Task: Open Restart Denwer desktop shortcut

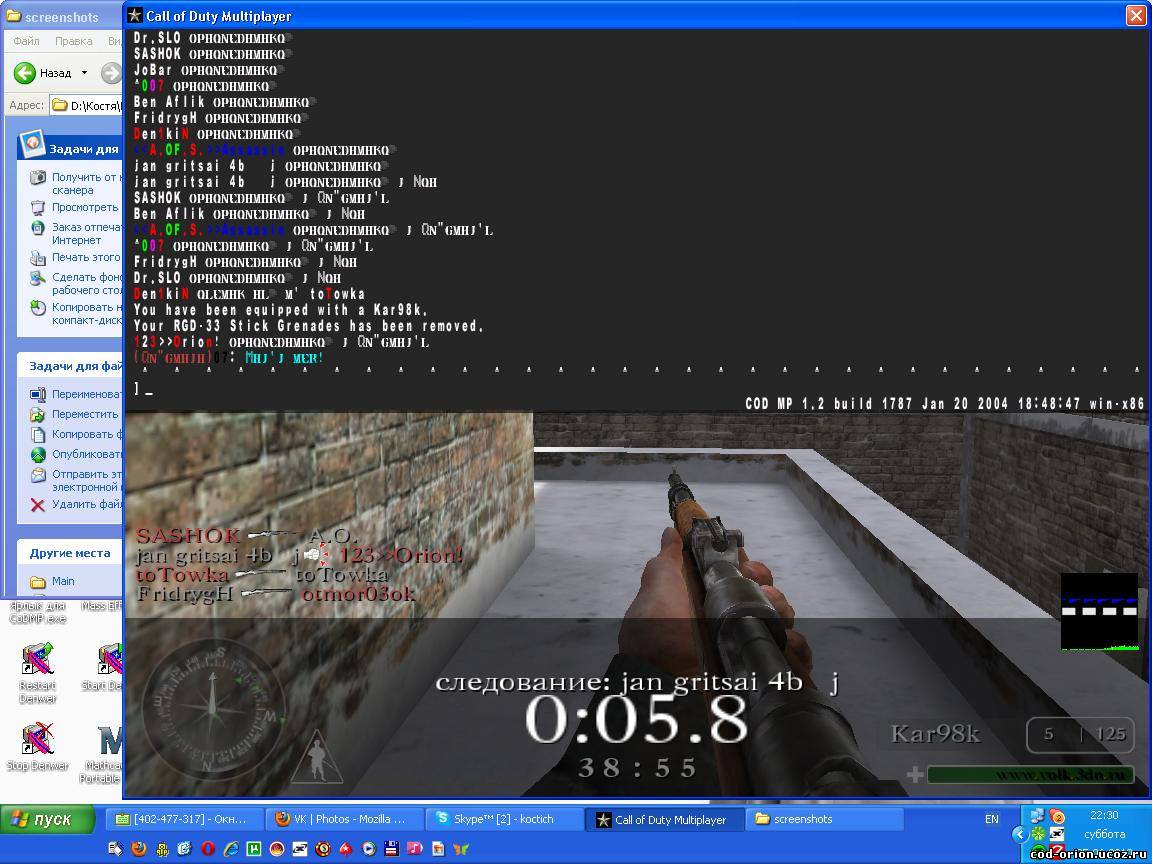Action: [x=37, y=672]
